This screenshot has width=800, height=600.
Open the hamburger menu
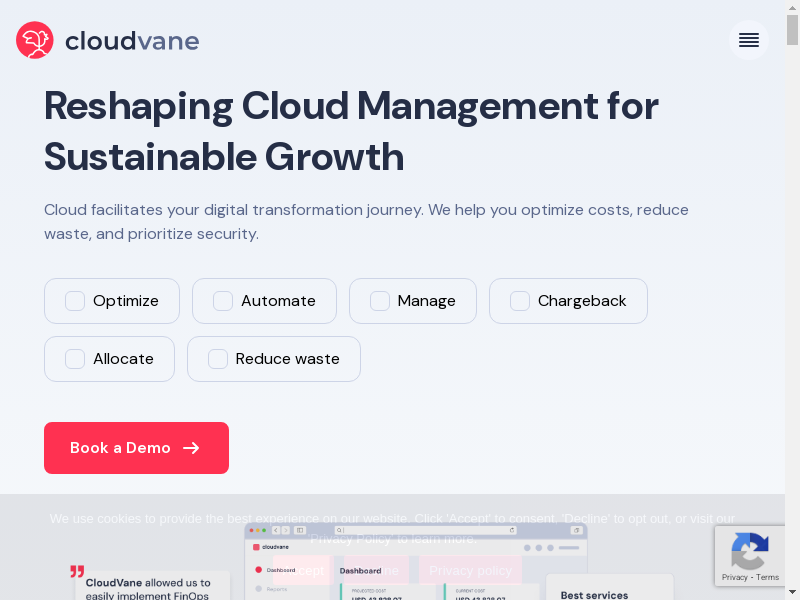tap(748, 40)
